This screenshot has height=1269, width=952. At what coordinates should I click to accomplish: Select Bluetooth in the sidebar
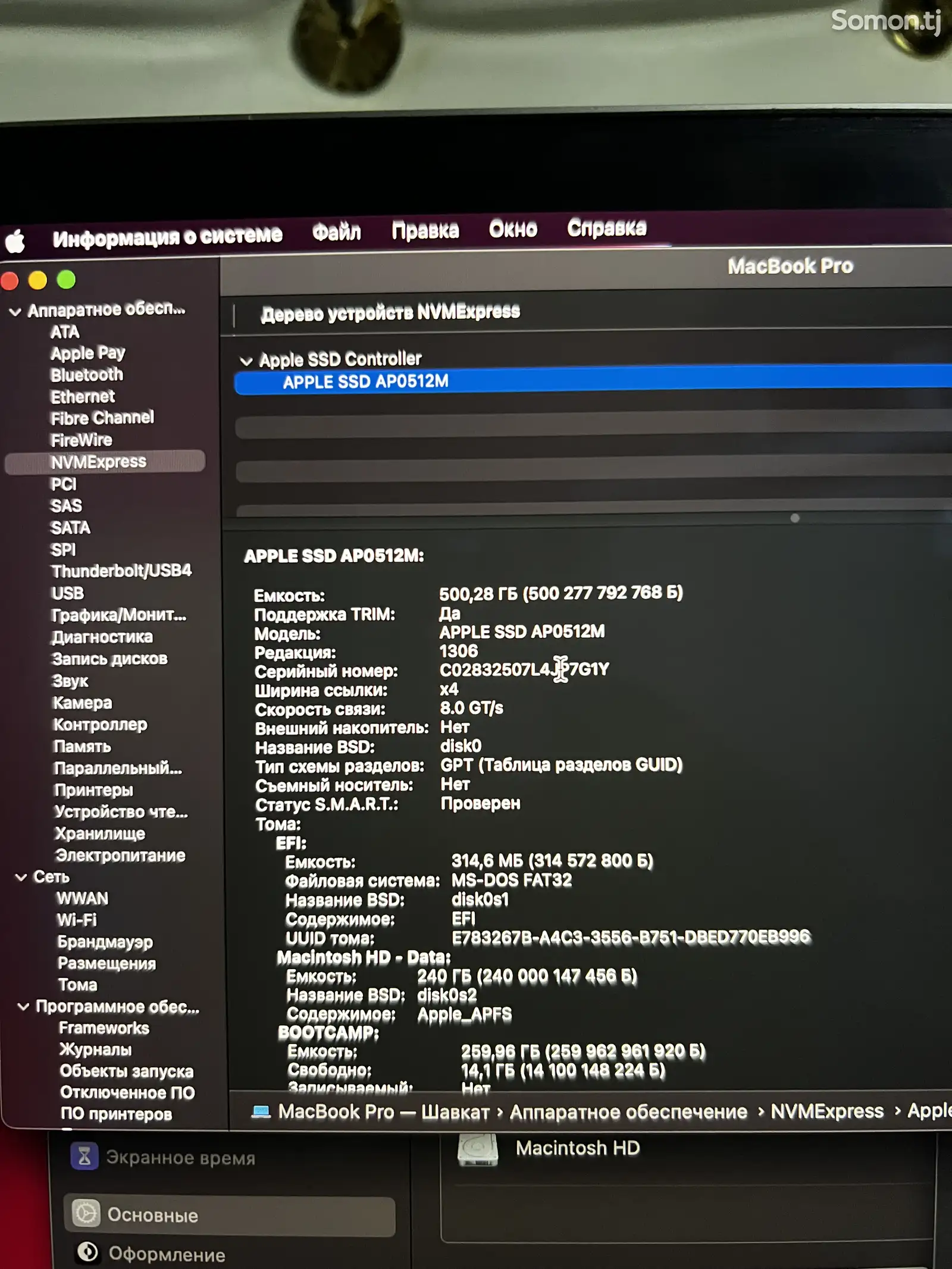point(87,375)
